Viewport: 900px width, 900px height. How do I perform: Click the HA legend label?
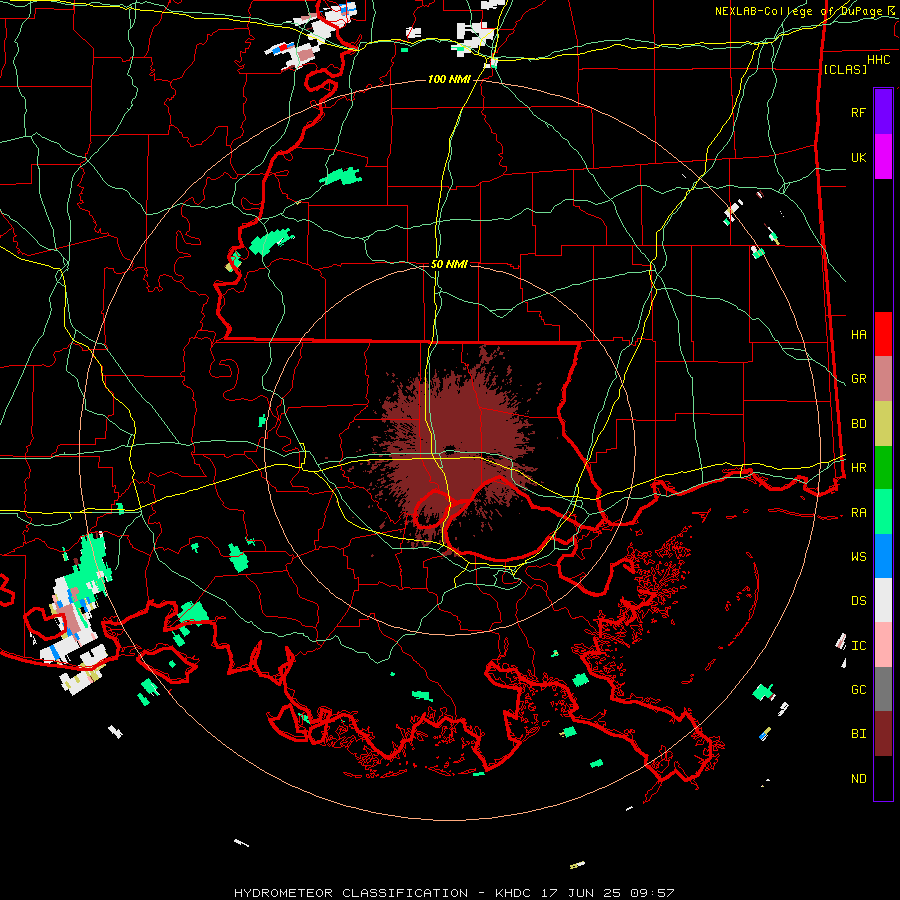(x=858, y=334)
